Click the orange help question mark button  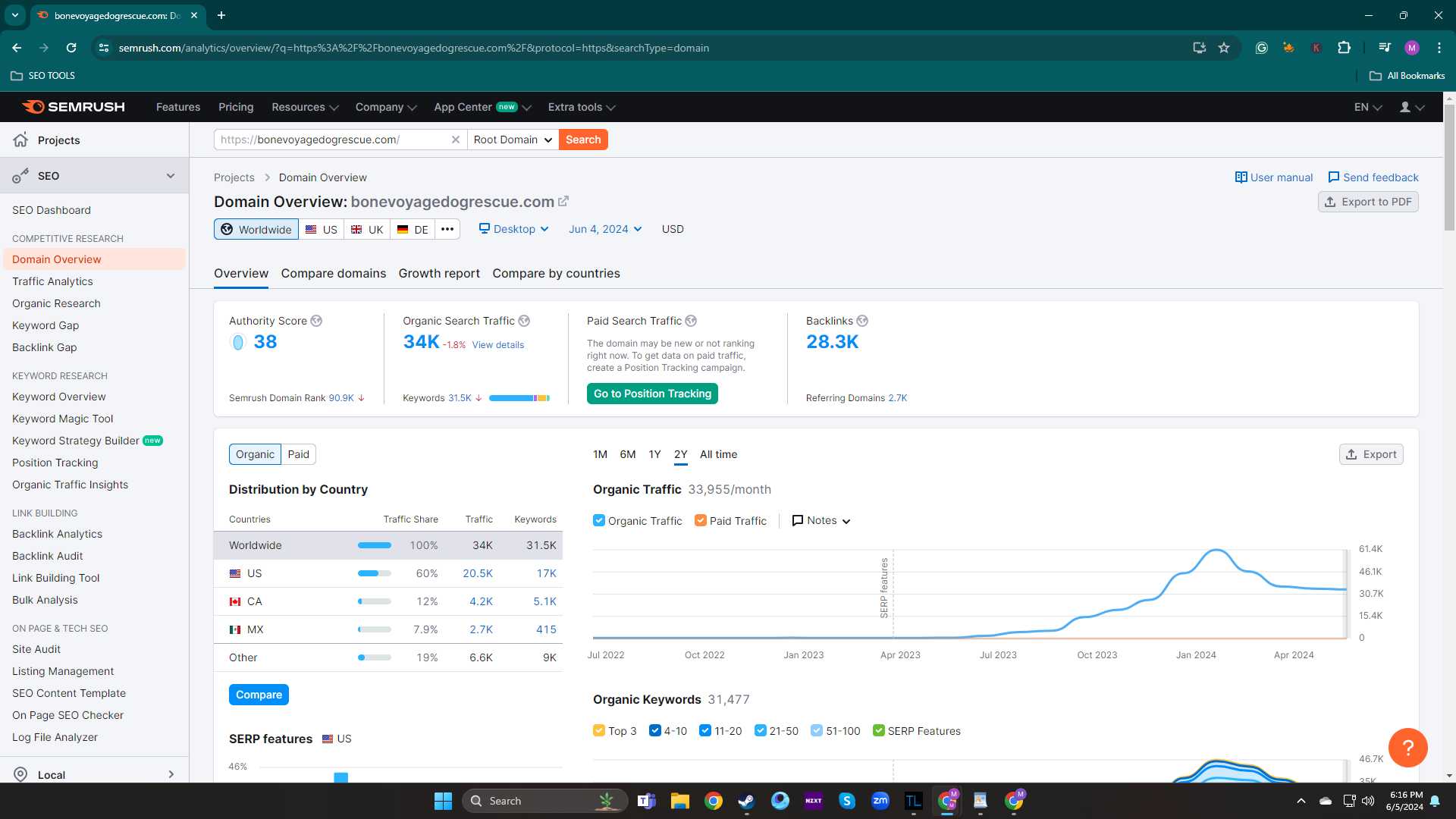click(x=1407, y=748)
